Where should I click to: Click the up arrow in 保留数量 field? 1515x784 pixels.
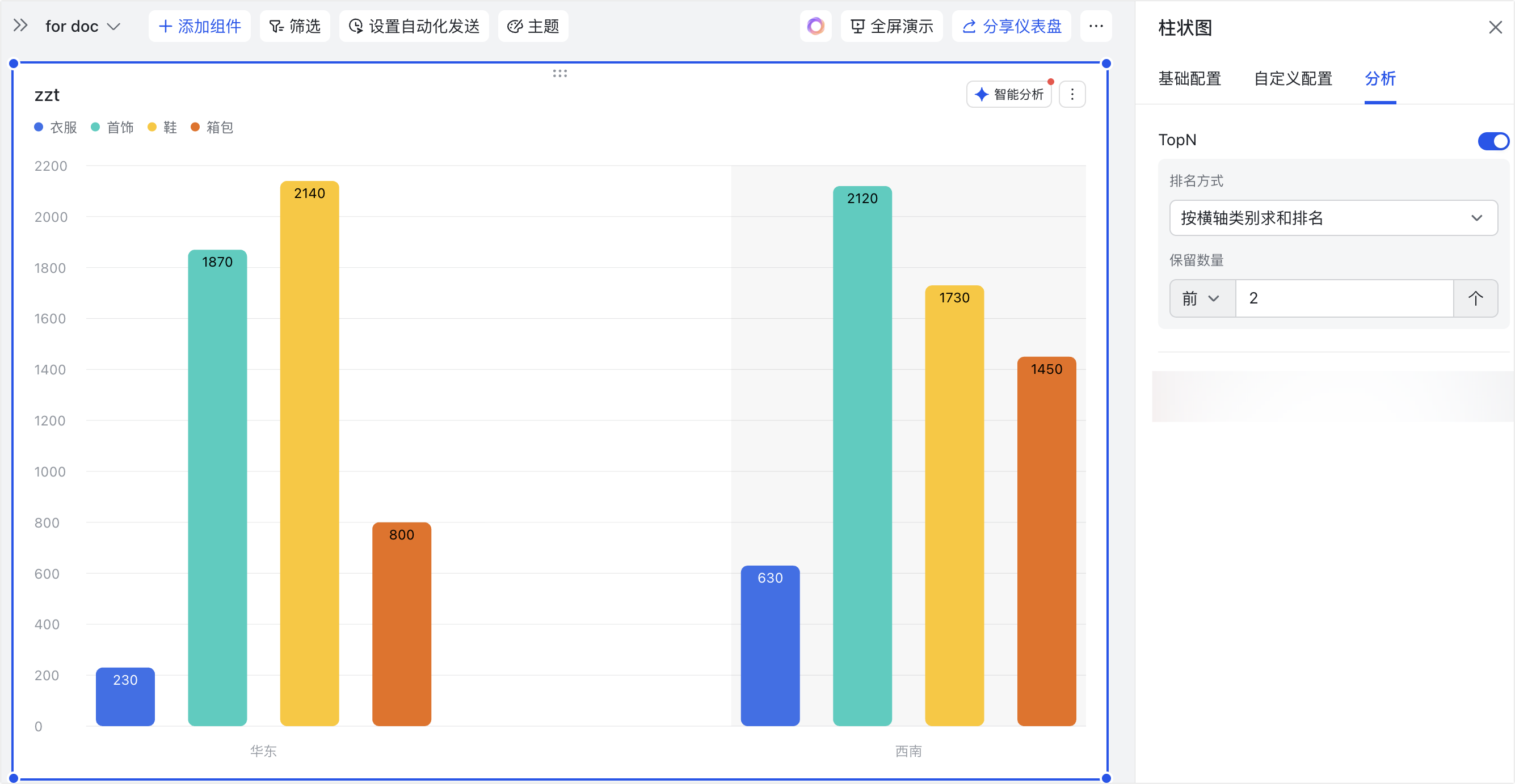(x=1475, y=298)
